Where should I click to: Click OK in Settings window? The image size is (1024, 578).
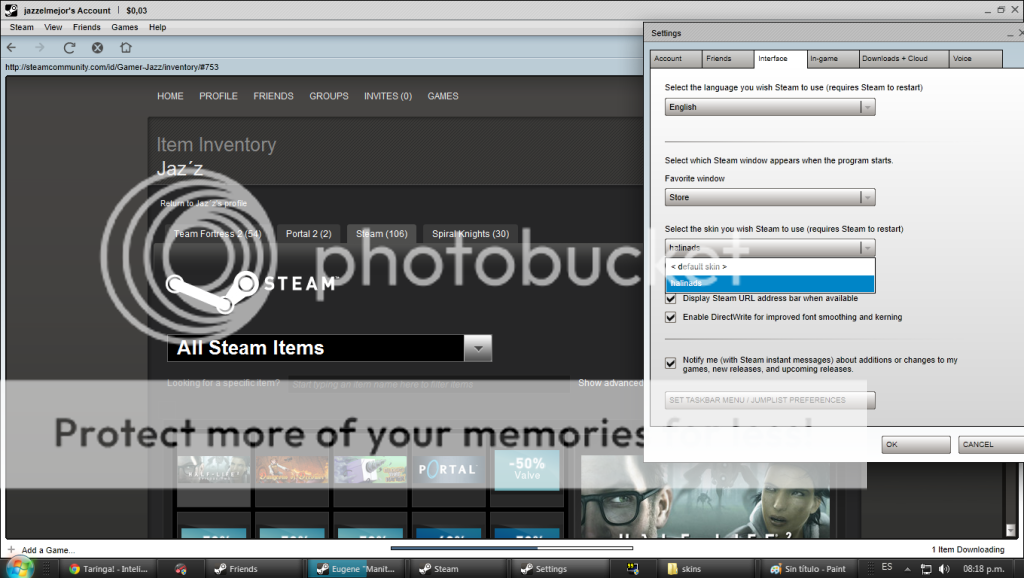916,445
